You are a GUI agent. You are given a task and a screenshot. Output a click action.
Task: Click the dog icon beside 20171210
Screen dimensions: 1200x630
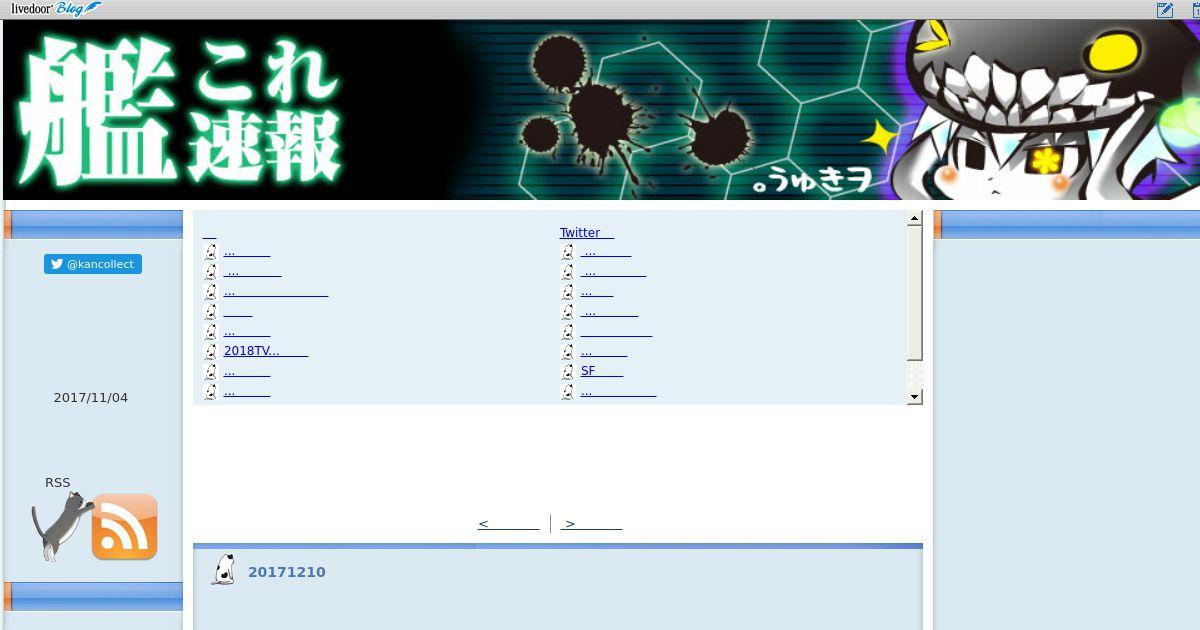tap(223, 569)
